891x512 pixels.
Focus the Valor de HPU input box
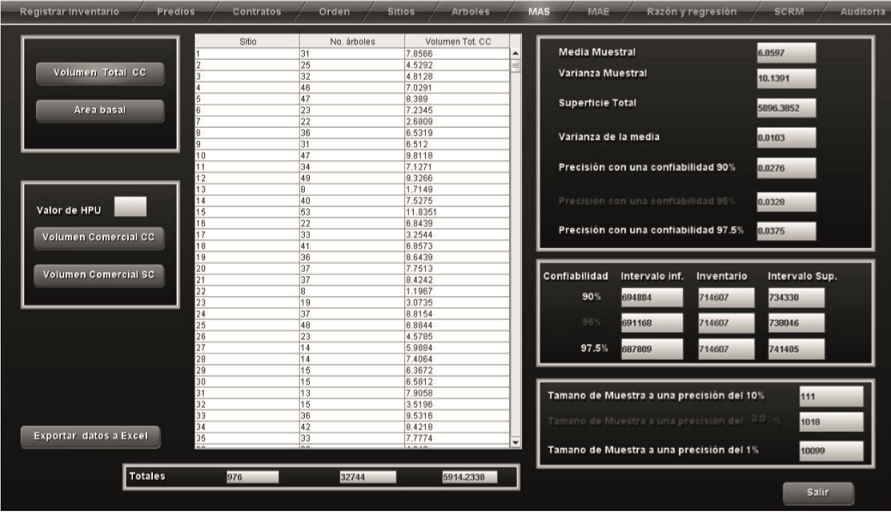(130, 207)
